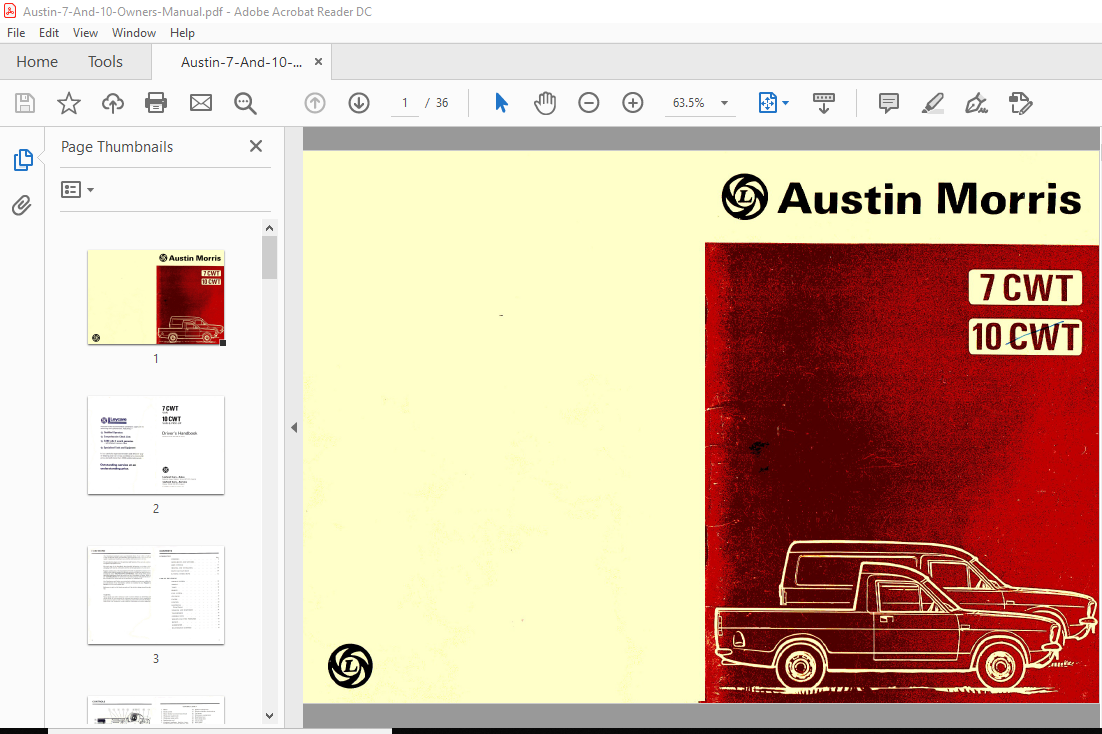Open the File menu
This screenshot has width=1102, height=734.
16,33
